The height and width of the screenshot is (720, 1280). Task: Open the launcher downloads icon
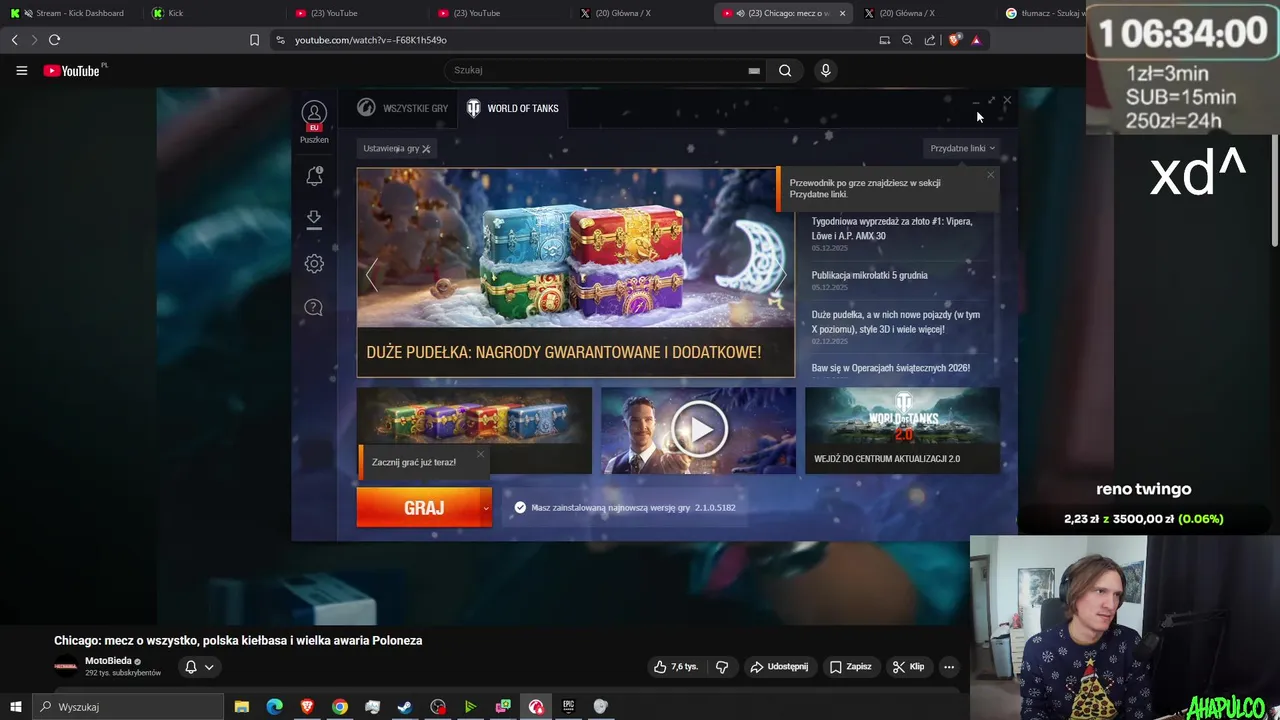point(314,220)
